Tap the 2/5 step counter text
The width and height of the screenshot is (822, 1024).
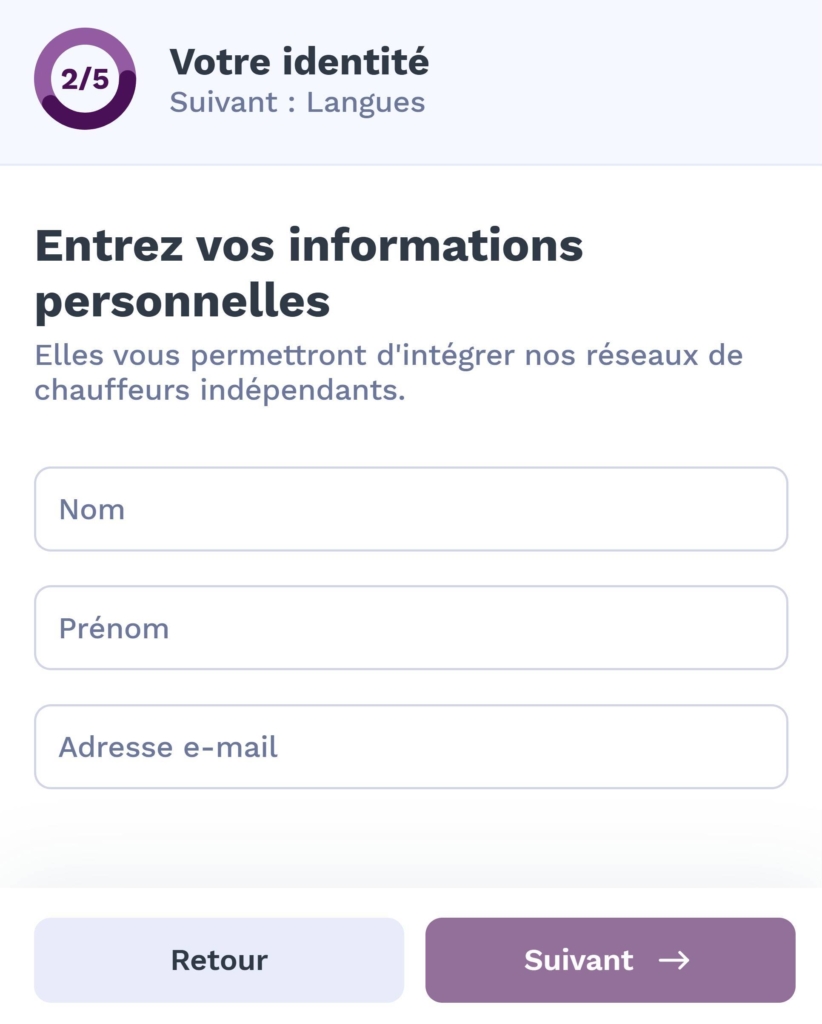(84, 80)
